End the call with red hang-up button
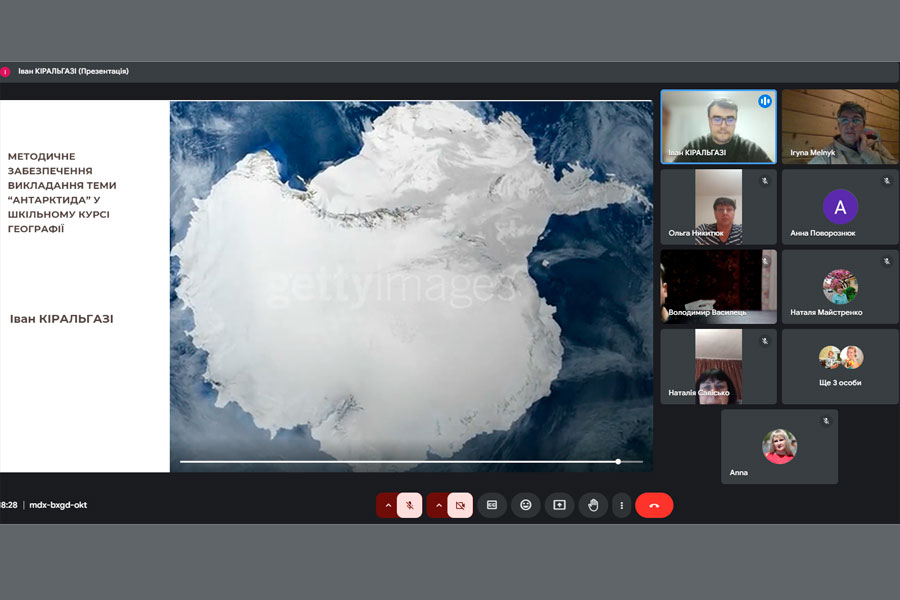Viewport: 900px width, 600px height. click(x=654, y=505)
